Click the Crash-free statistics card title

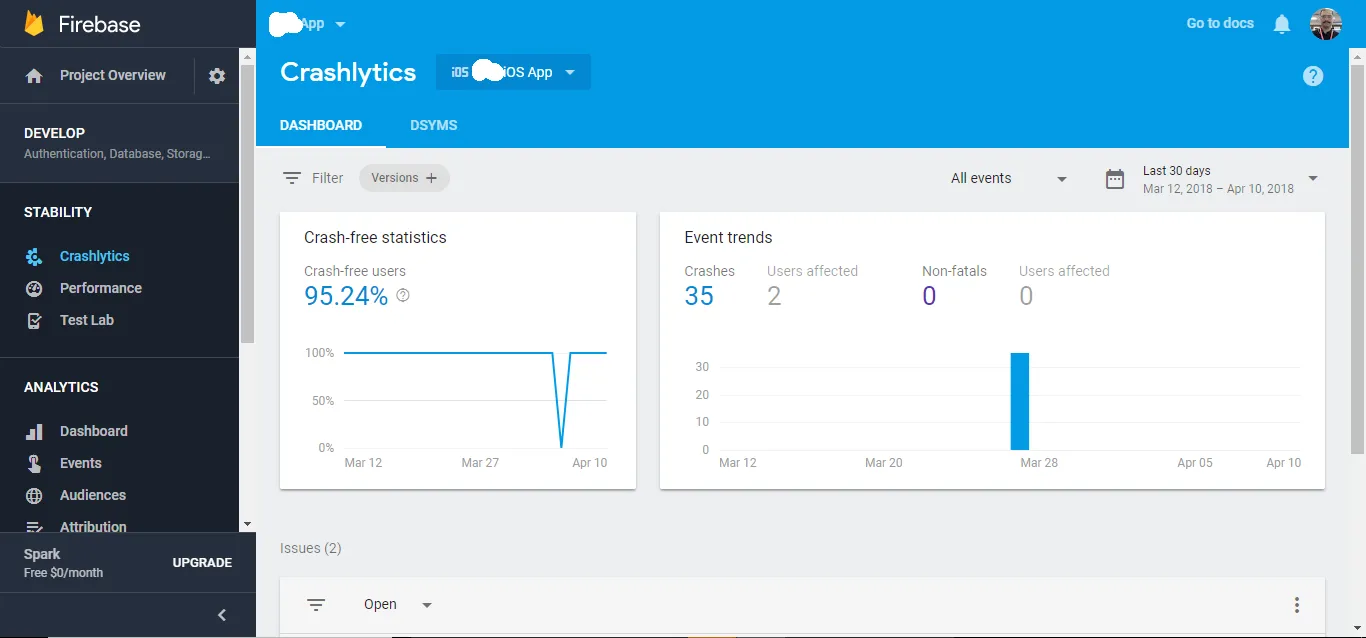pos(375,238)
